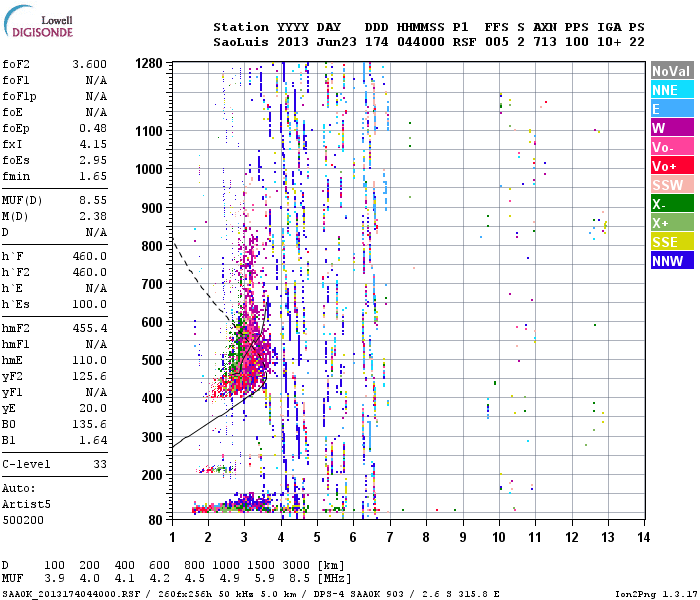Click the Artist5 autoscaler label
700x600 pixels.
(26, 504)
